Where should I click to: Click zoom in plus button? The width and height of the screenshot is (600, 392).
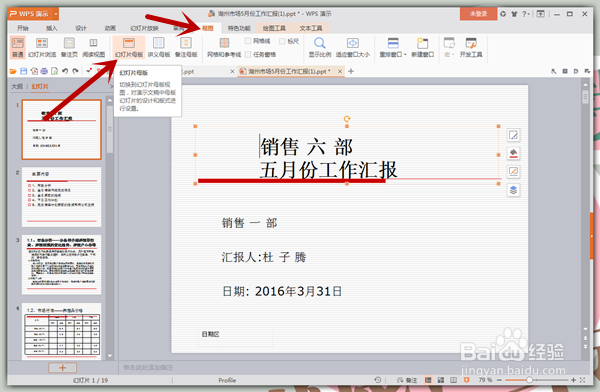[x=573, y=380]
